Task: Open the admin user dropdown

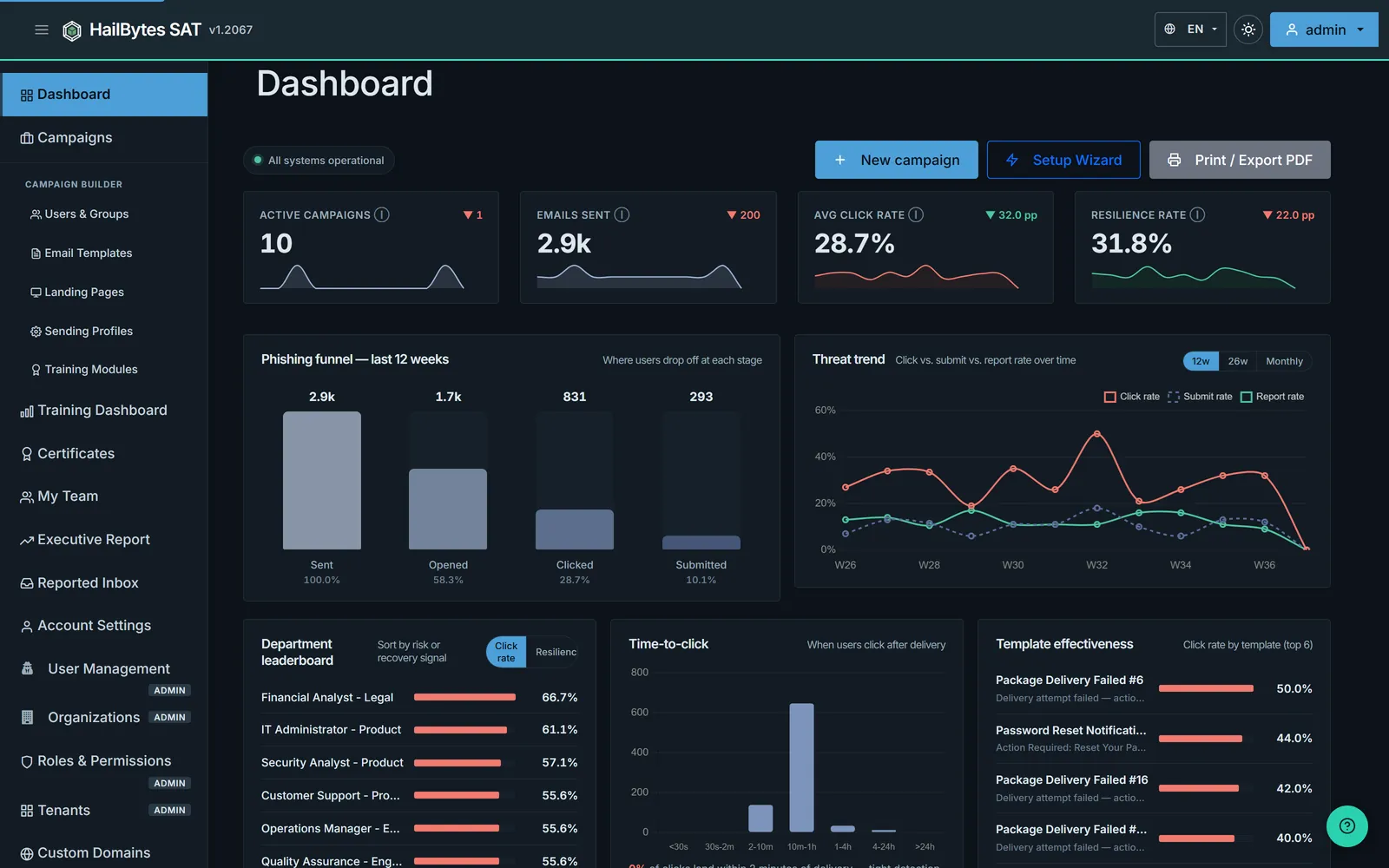Action: [x=1324, y=30]
